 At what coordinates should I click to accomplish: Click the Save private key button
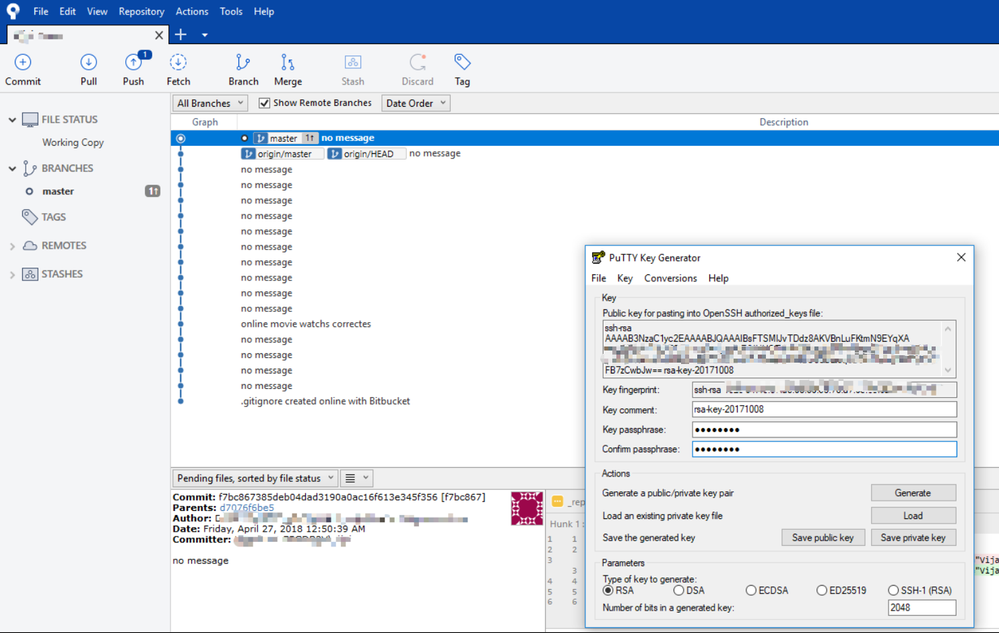[x=912, y=538]
